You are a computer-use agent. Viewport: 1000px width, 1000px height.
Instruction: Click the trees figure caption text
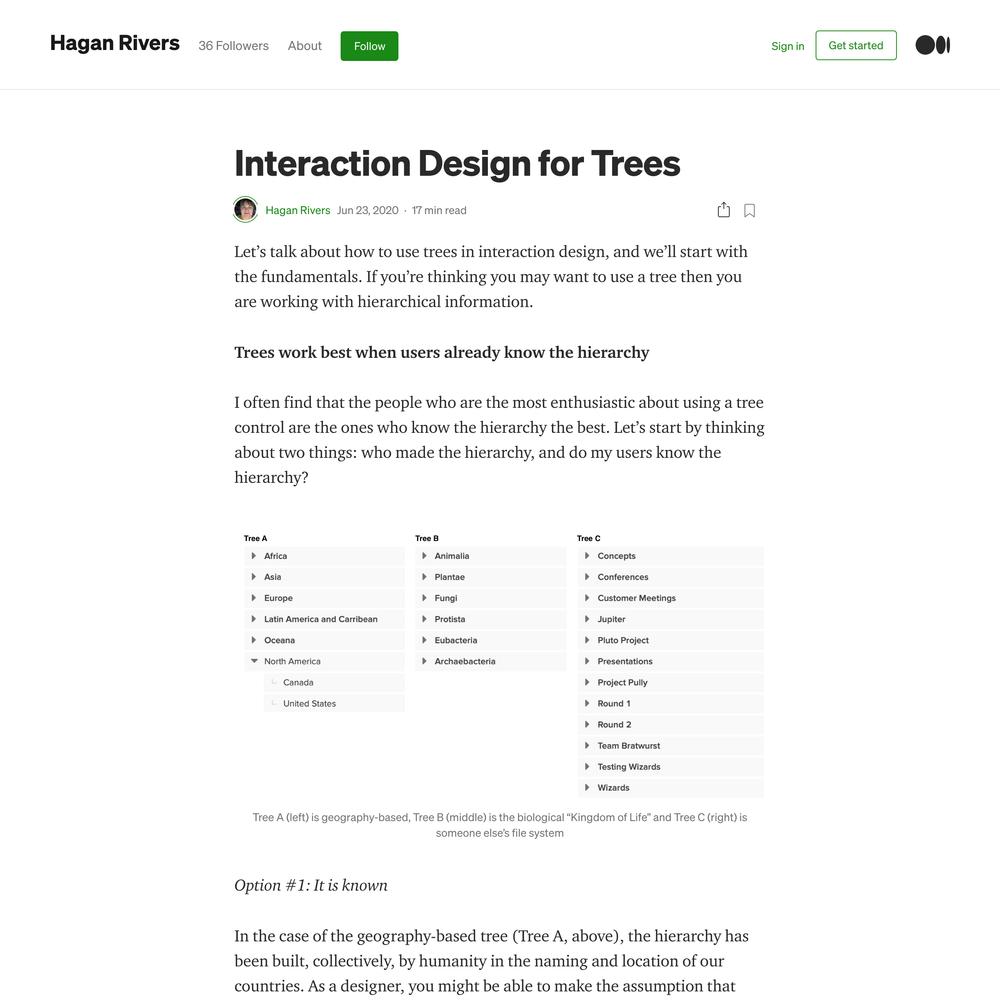coord(499,825)
